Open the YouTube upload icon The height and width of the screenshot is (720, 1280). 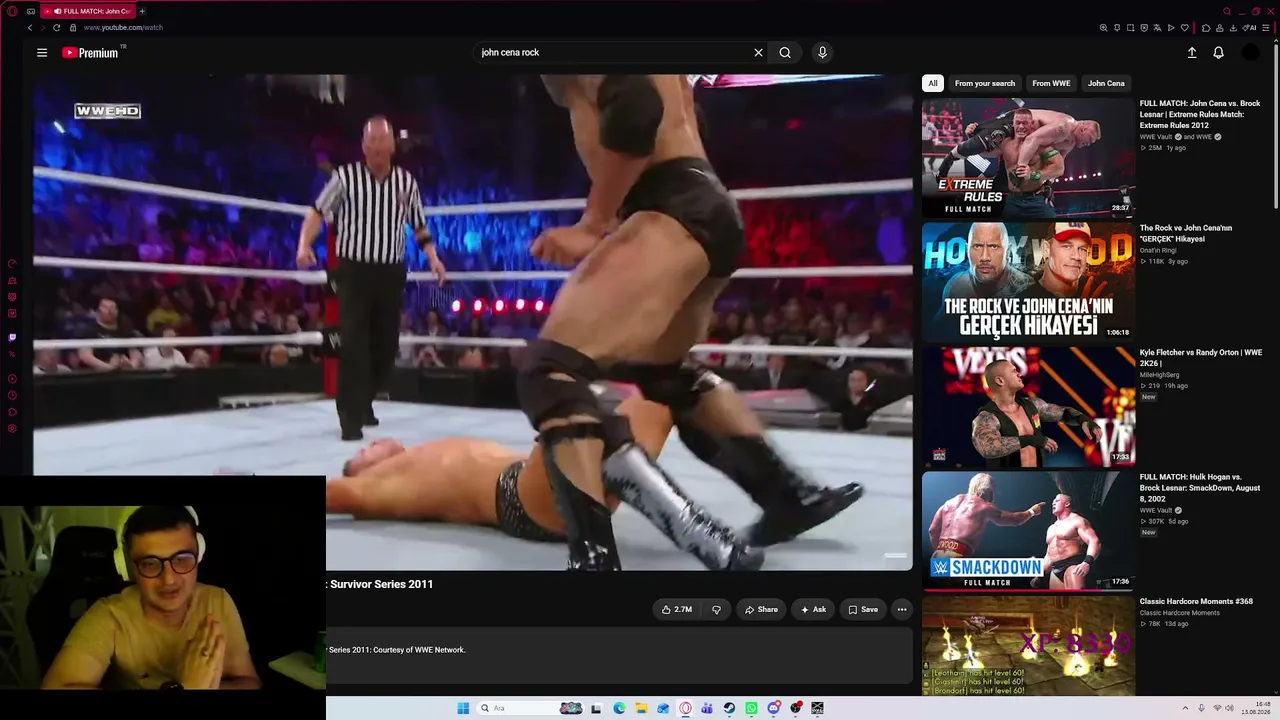tap(1192, 53)
